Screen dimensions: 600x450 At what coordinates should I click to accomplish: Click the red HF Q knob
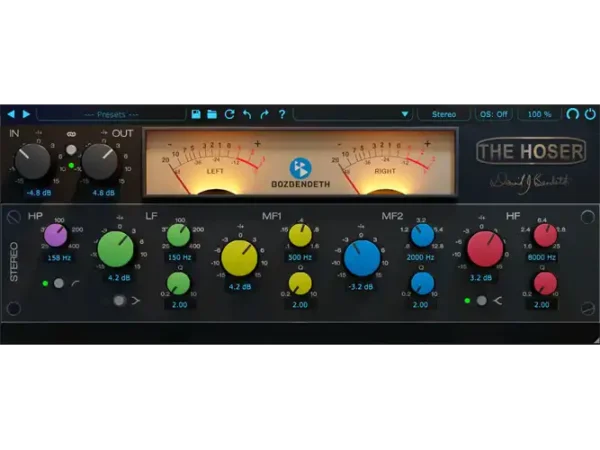(x=545, y=284)
